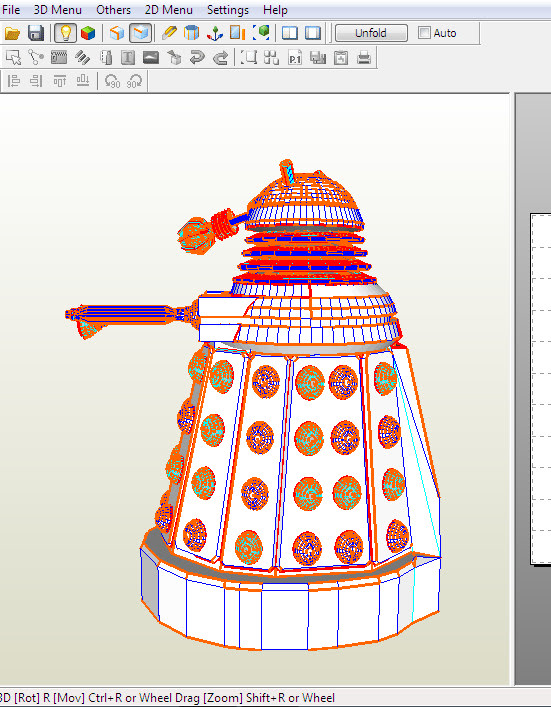551x707 pixels.
Task: Click the pane splitter between 3D and 2D views
Action: (512, 390)
